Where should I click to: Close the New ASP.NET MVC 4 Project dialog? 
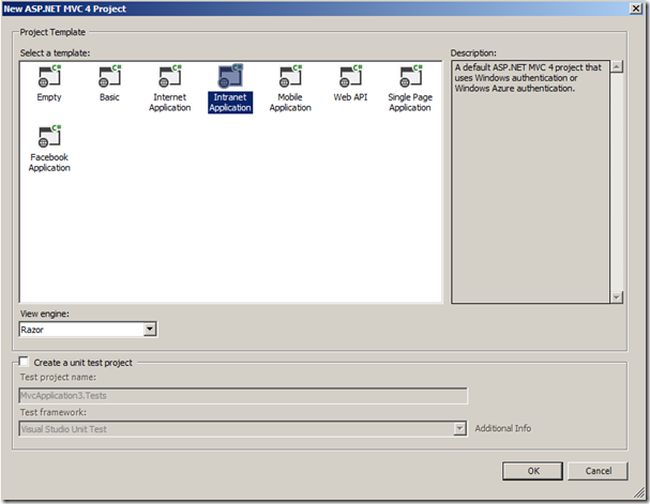pos(636,8)
